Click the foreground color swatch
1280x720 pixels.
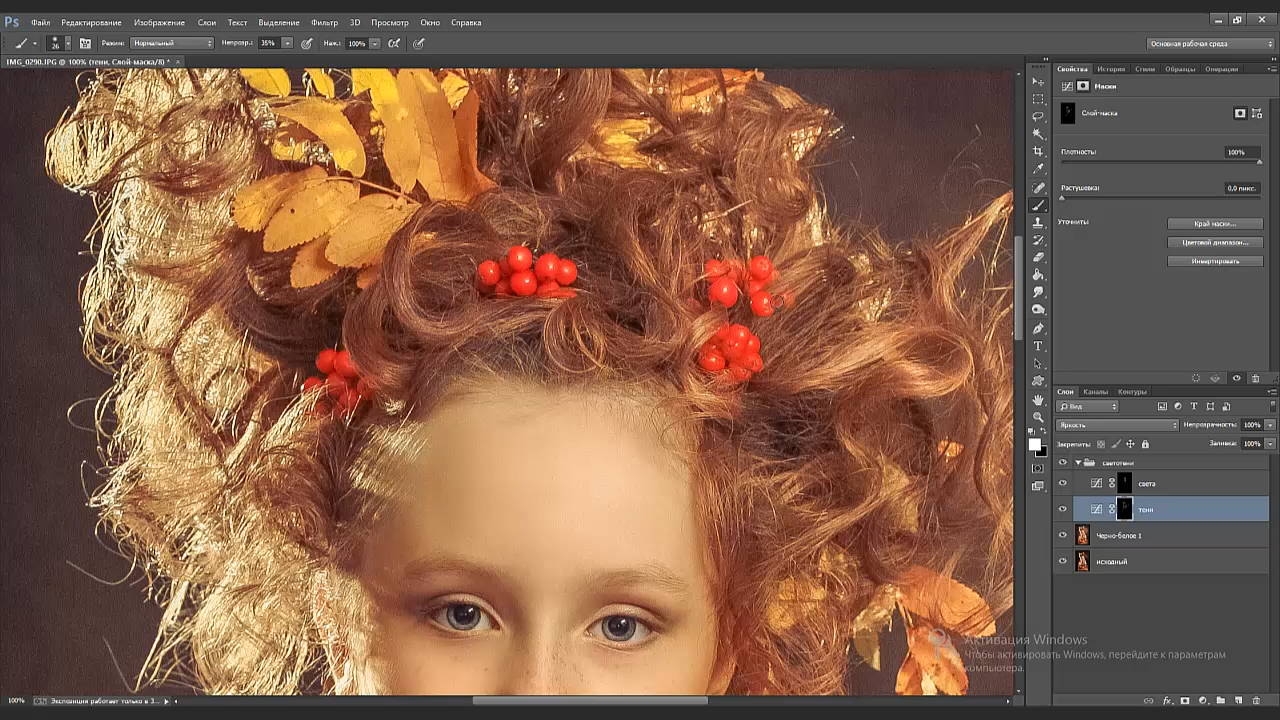pos(1035,444)
